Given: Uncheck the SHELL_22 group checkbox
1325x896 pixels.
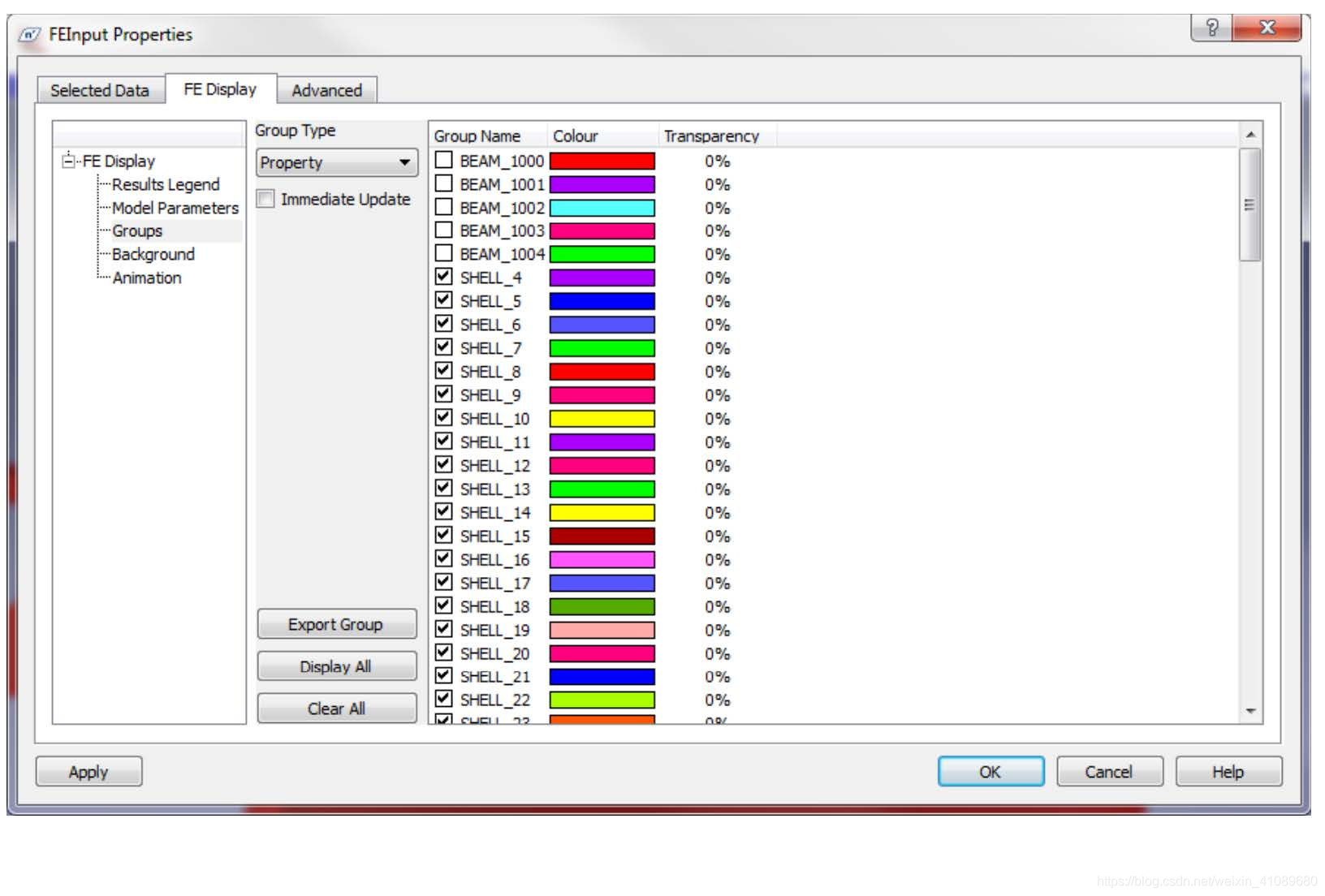Looking at the screenshot, I should point(443,699).
